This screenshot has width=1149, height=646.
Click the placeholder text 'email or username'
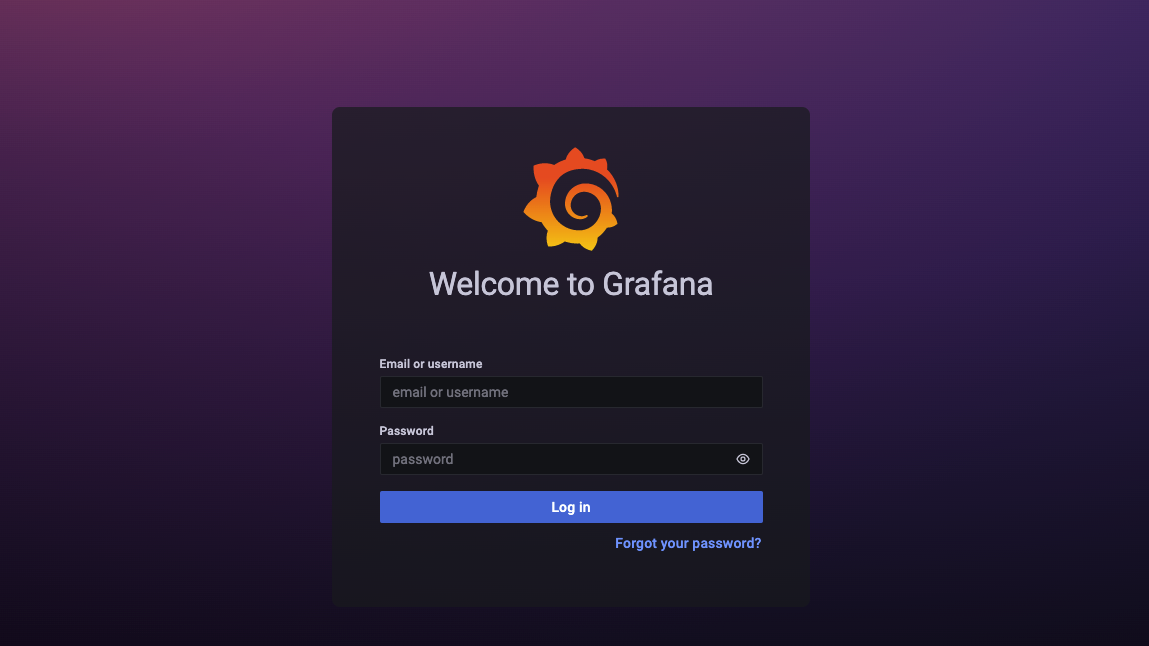click(450, 392)
